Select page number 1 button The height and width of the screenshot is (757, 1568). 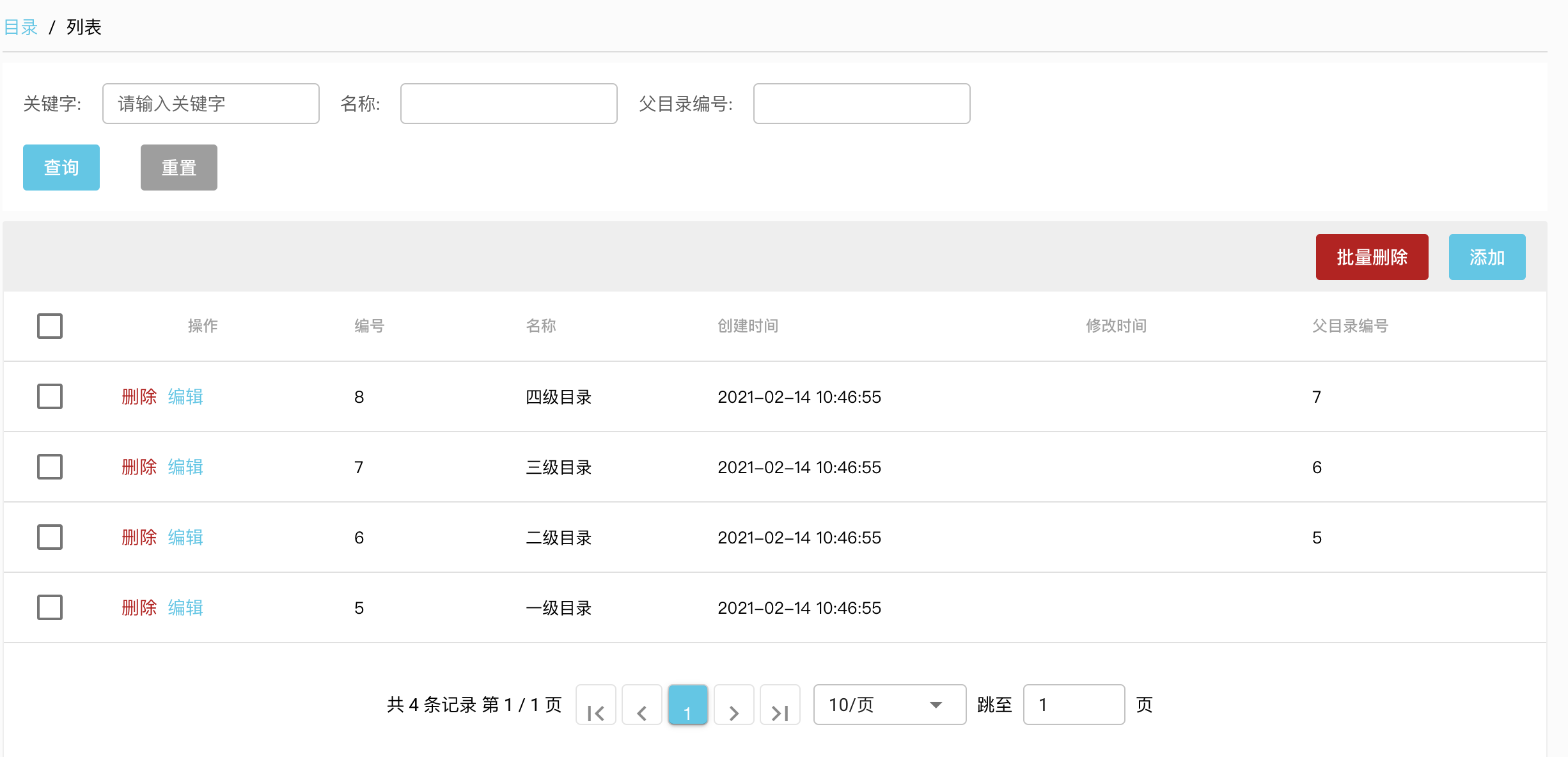687,705
